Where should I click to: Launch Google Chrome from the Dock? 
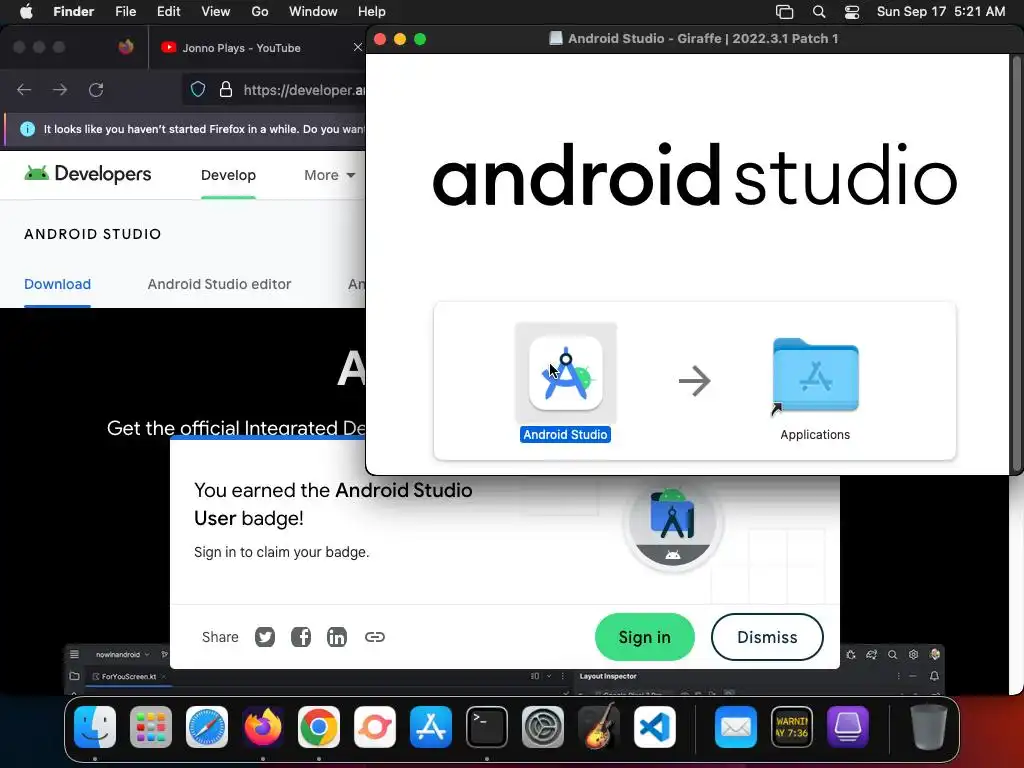319,727
